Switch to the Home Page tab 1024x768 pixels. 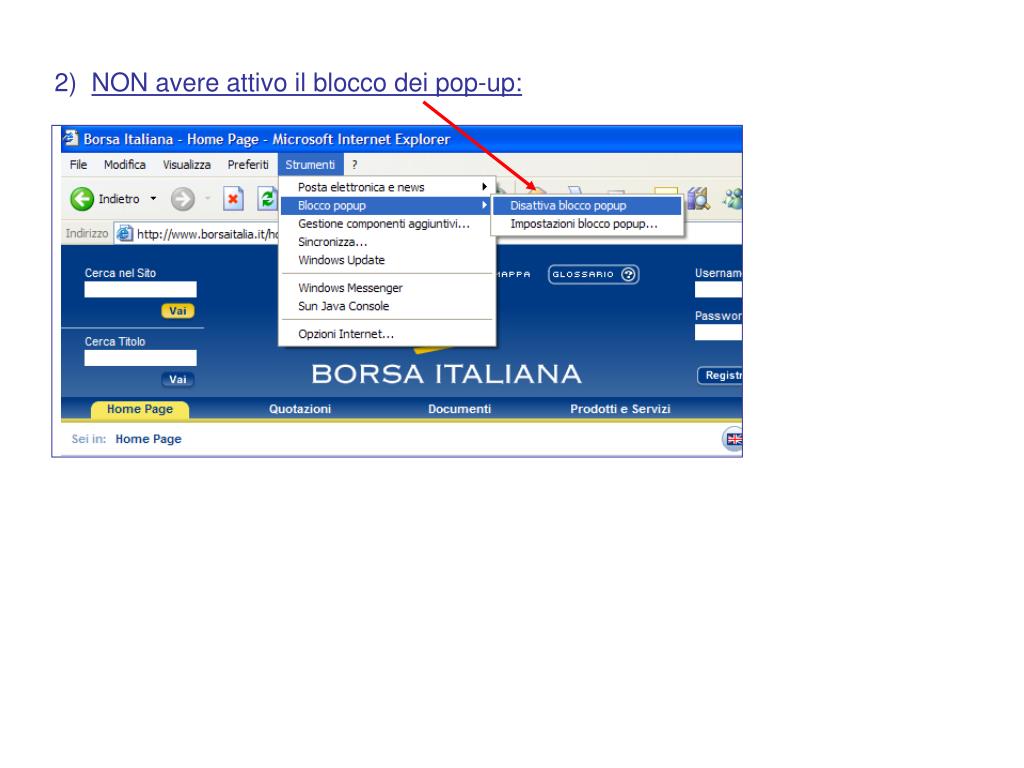(140, 409)
